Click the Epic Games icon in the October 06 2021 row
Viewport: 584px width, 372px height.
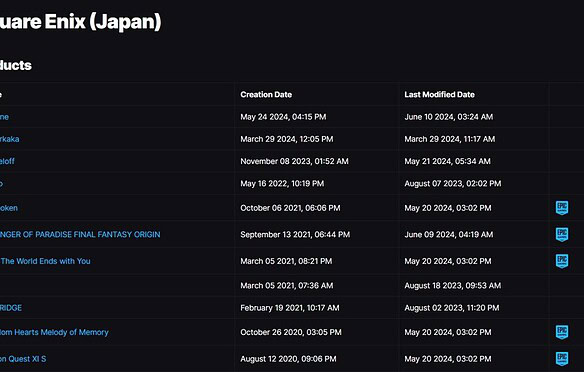pos(562,208)
